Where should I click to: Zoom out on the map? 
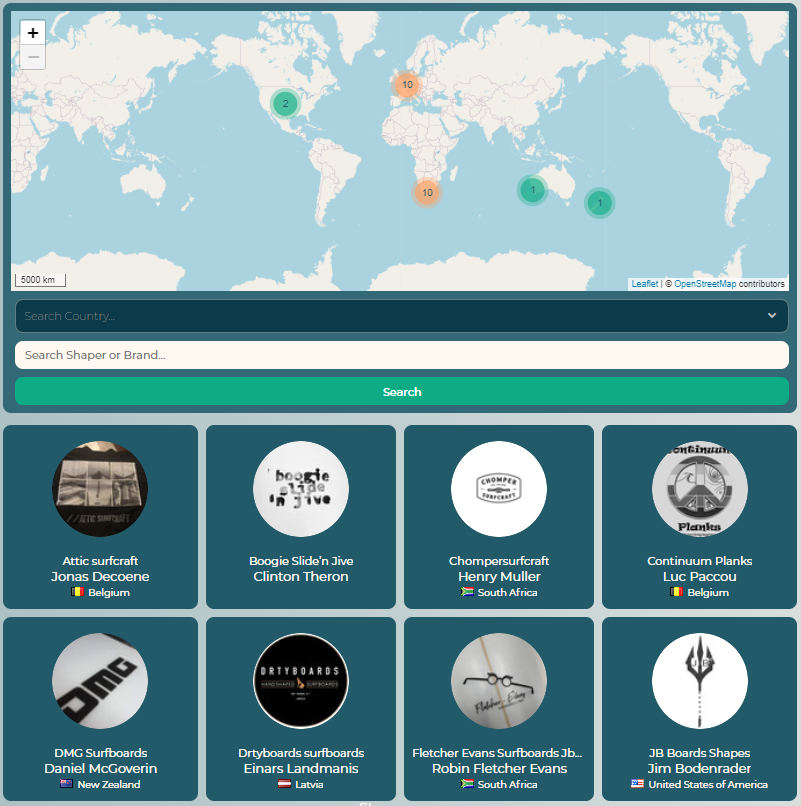[x=32, y=57]
